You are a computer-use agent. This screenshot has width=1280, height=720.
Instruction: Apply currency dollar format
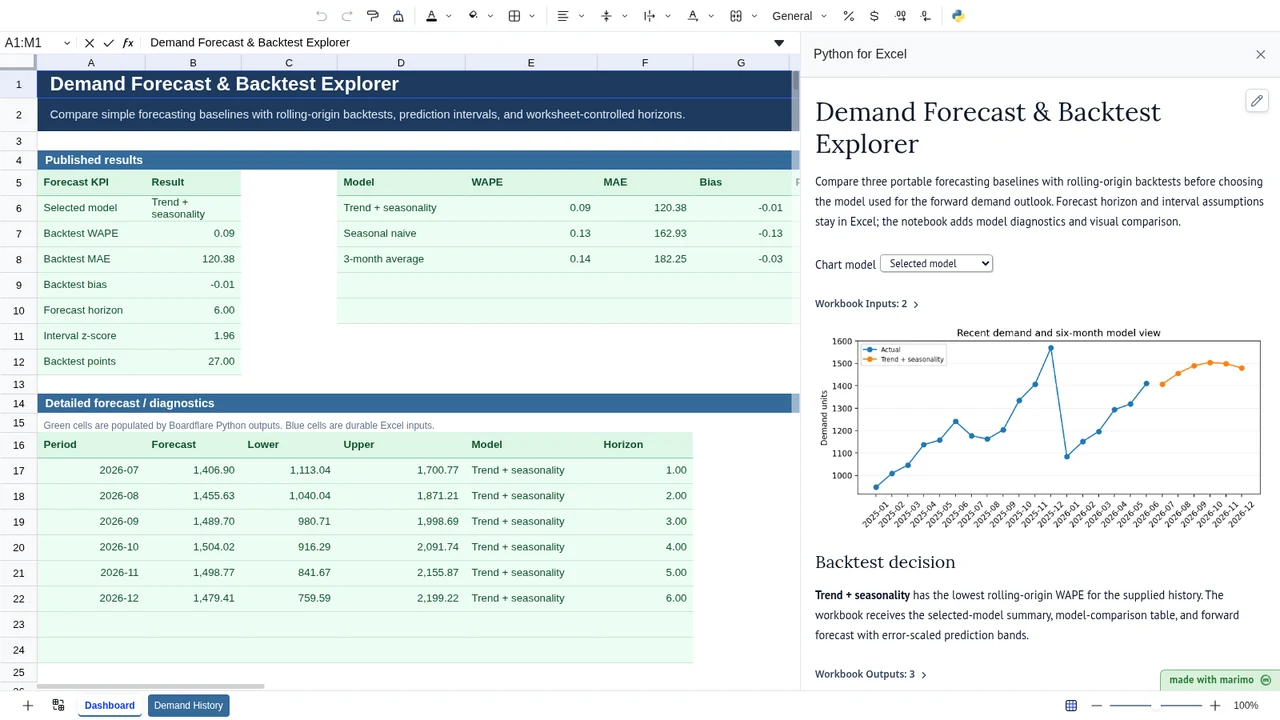coord(874,16)
